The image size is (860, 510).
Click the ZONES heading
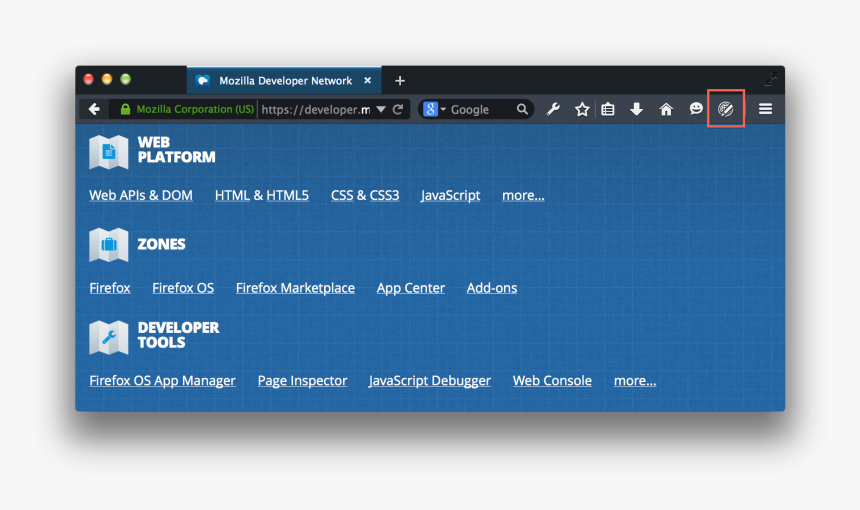point(161,244)
